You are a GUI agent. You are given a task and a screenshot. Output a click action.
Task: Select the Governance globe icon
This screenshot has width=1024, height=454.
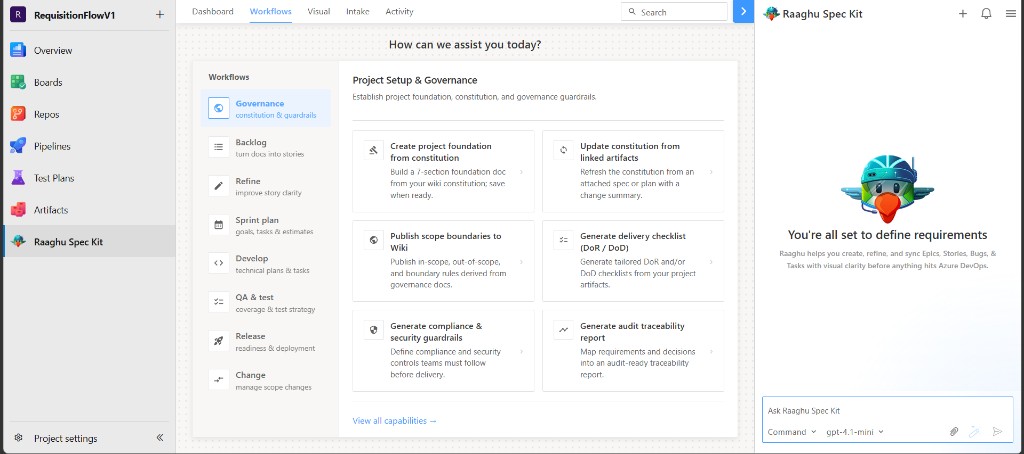[x=219, y=108]
